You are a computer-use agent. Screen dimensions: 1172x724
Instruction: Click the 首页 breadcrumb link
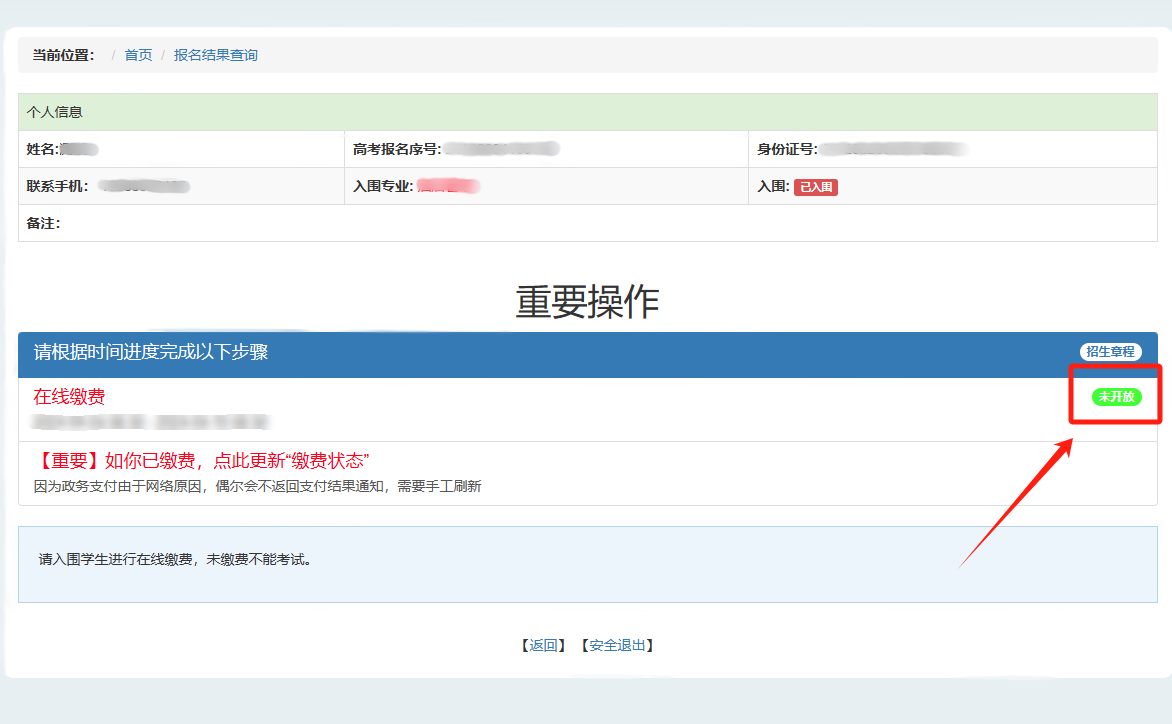(138, 55)
